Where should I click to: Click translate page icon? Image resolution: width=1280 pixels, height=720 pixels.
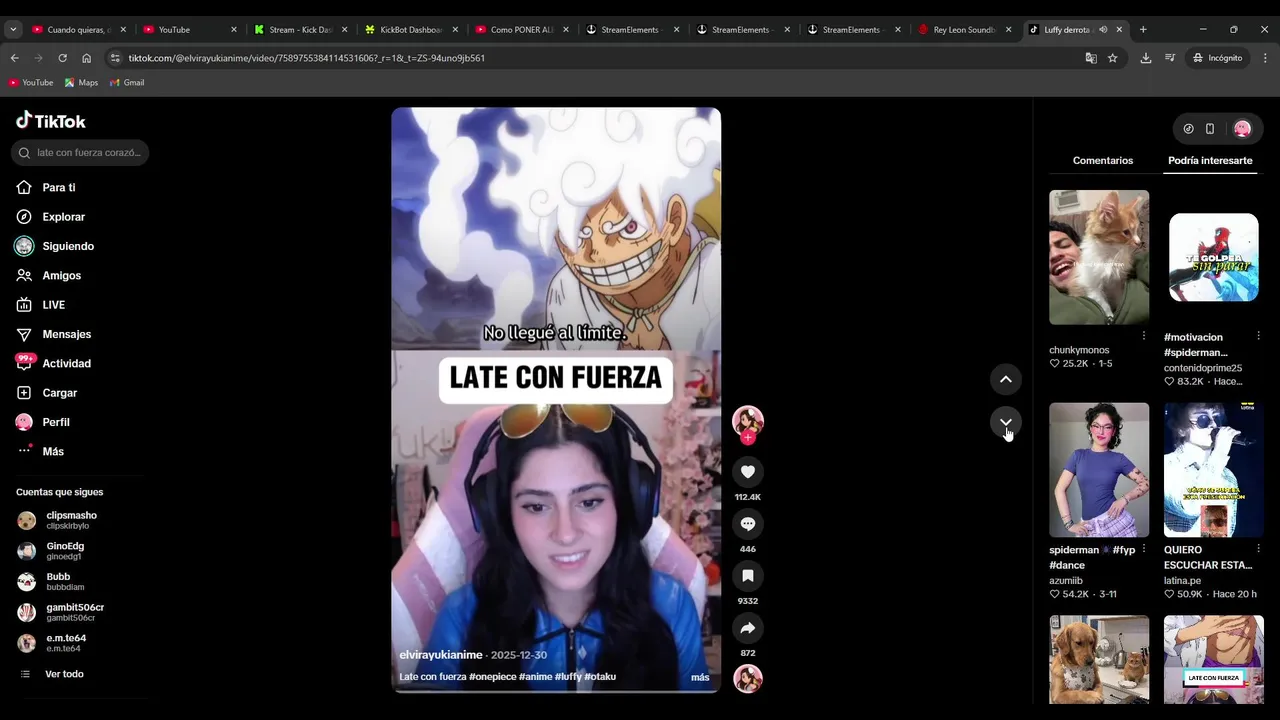pyautogui.click(x=1091, y=58)
